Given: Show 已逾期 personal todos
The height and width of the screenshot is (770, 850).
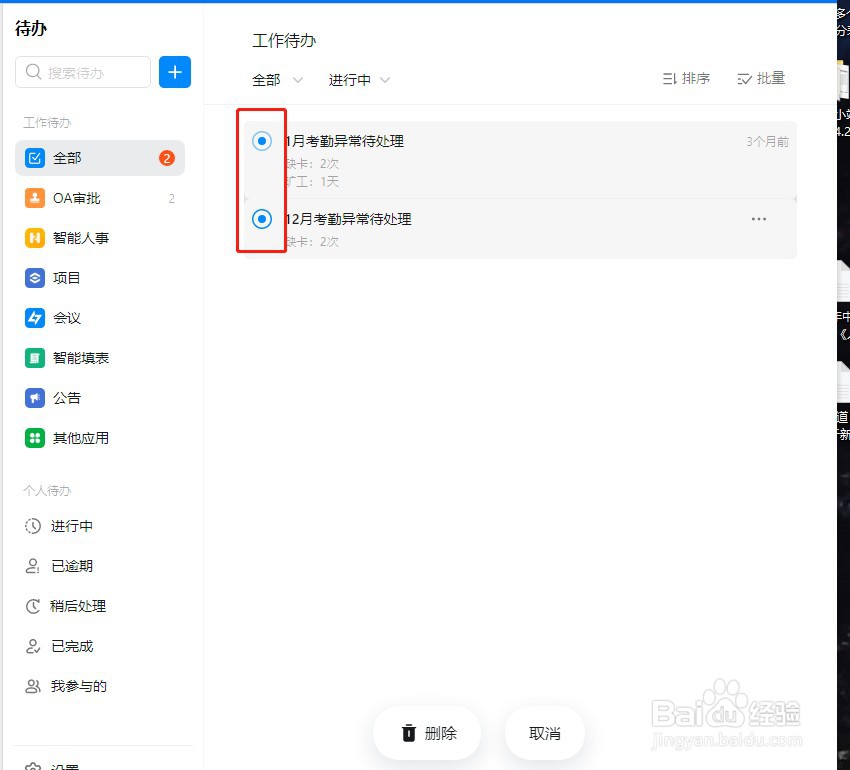Looking at the screenshot, I should (x=100, y=566).
